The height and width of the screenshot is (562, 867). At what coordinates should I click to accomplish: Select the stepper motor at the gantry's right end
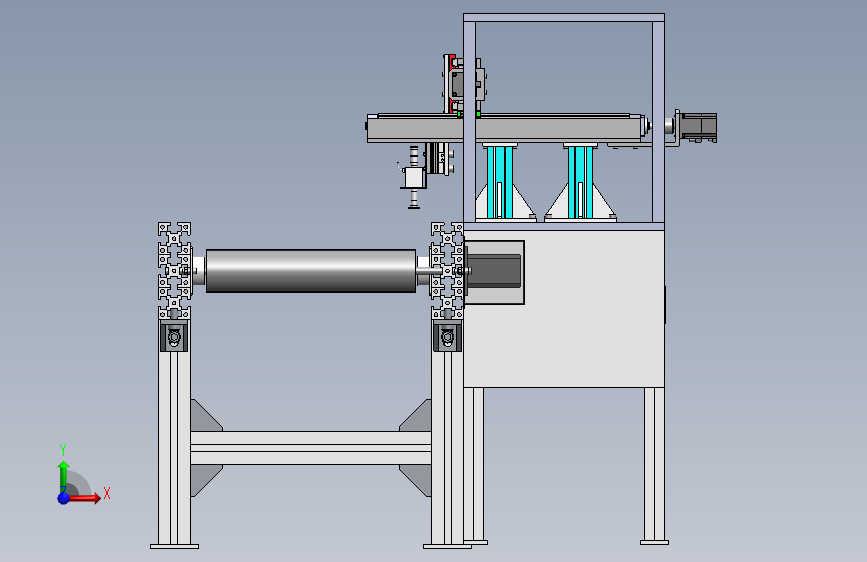[x=697, y=127]
